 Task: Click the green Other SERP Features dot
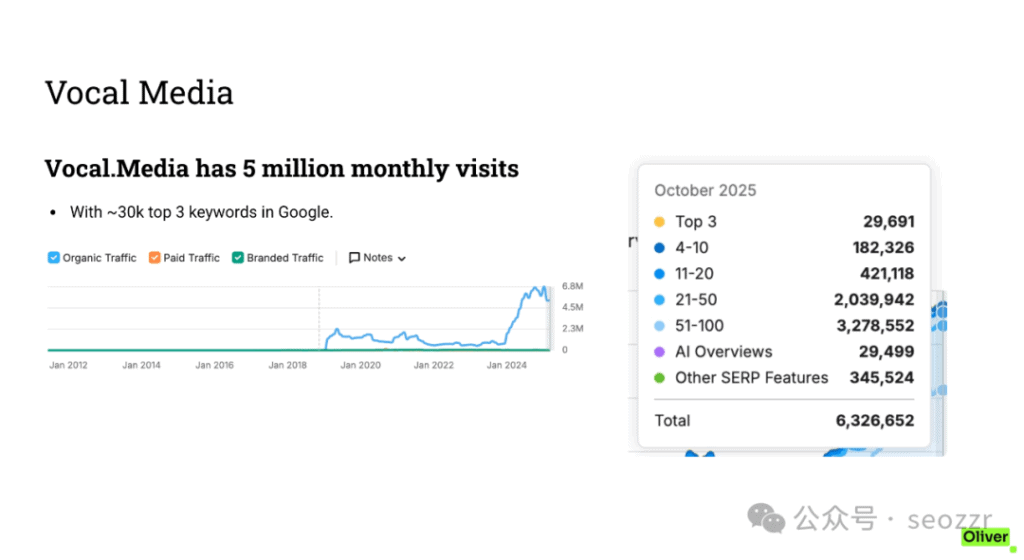(x=659, y=378)
